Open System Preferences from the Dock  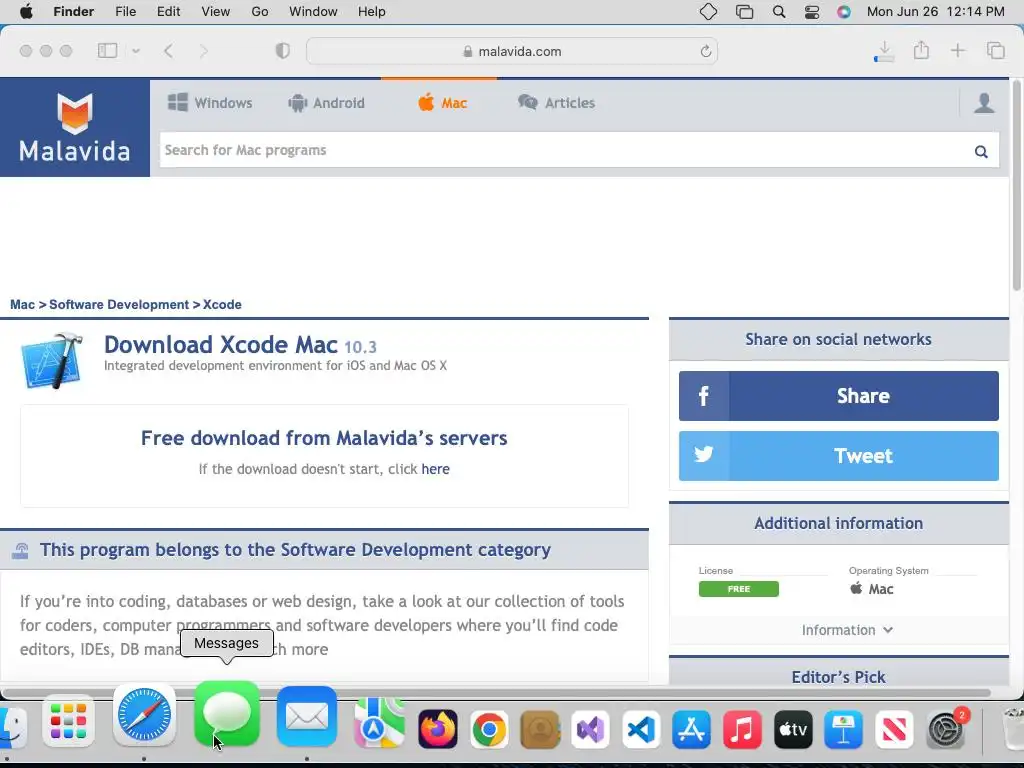[946, 729]
